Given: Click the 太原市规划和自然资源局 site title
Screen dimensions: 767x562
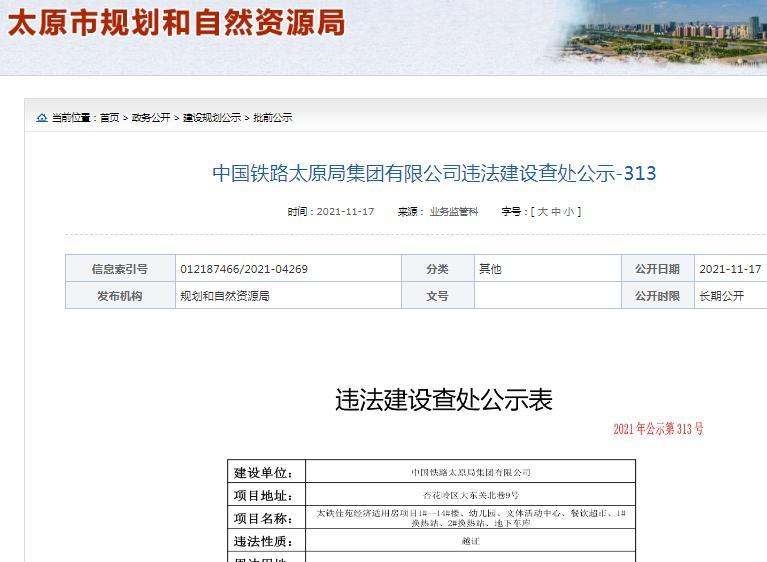Looking at the screenshot, I should (x=177, y=23).
